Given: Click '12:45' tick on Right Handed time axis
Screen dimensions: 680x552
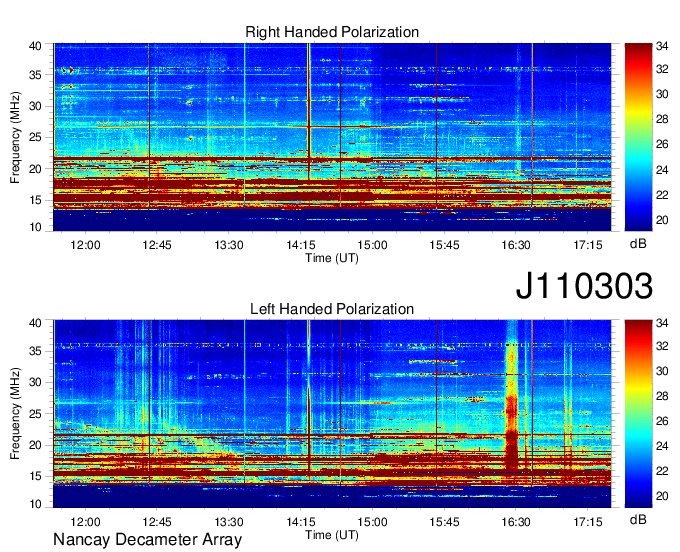Looking at the screenshot, I should [x=157, y=245].
